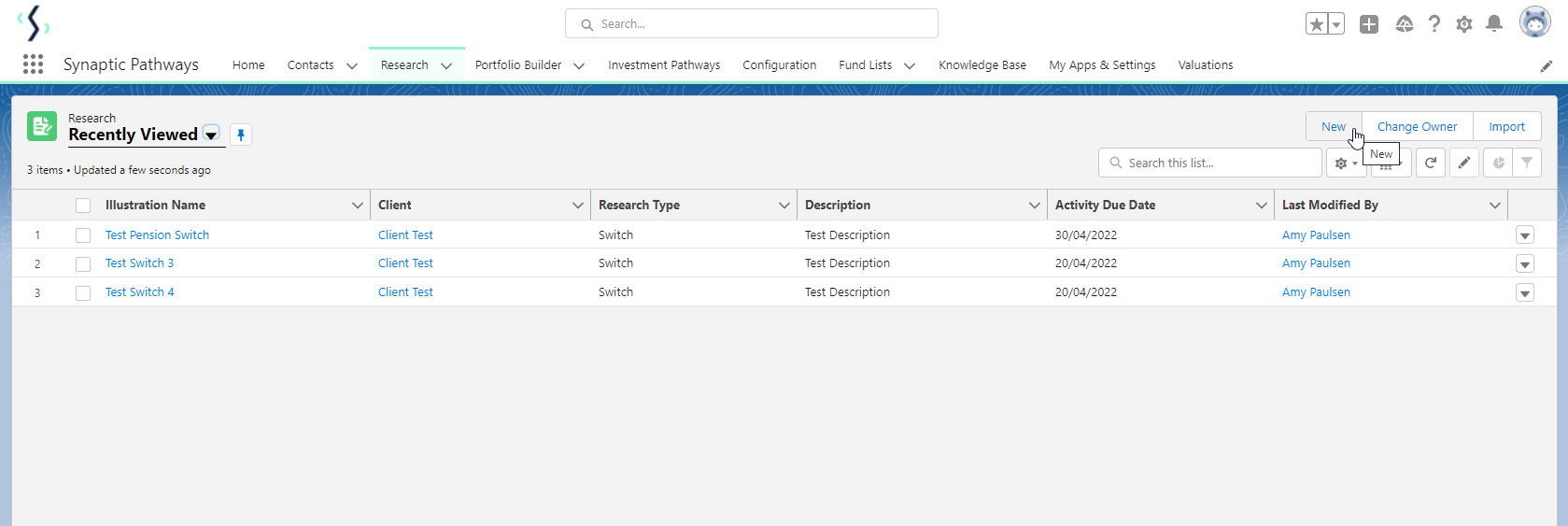Screen dimensions: 1568x526
Task: Open the favorites list dropdown arrow
Action: pos(1336,24)
